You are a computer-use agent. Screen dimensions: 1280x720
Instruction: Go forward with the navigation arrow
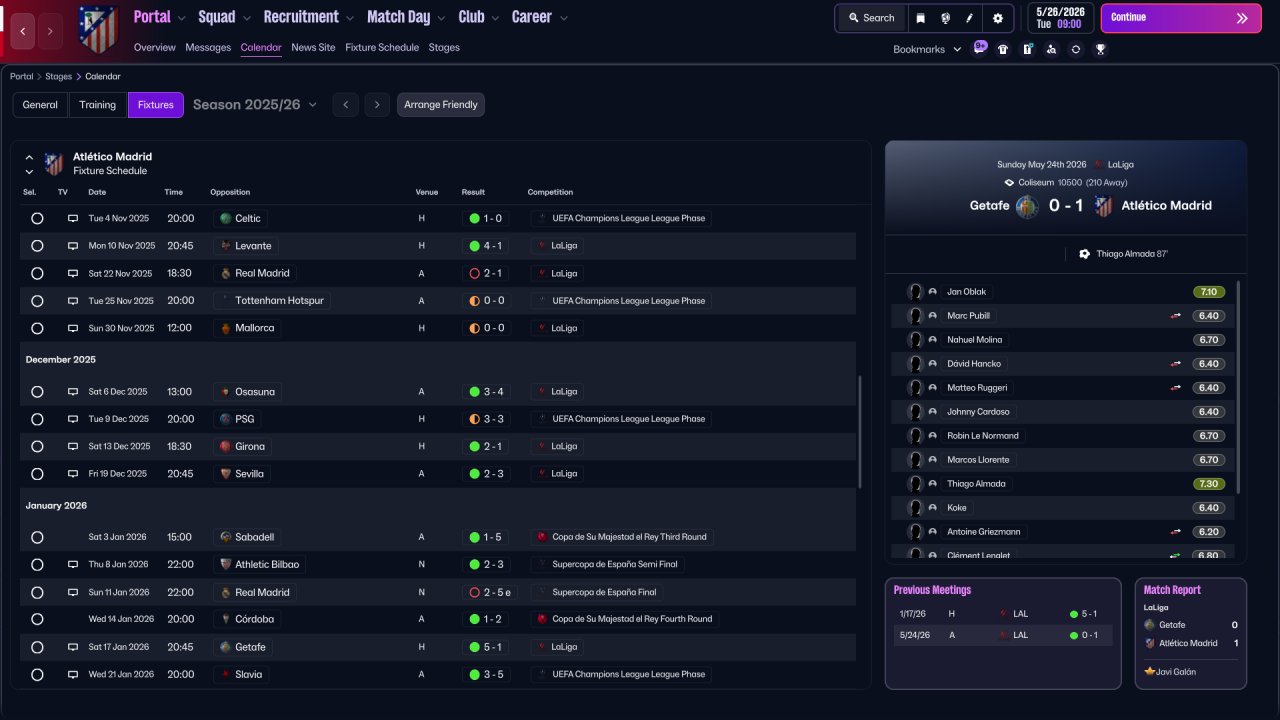click(x=50, y=32)
